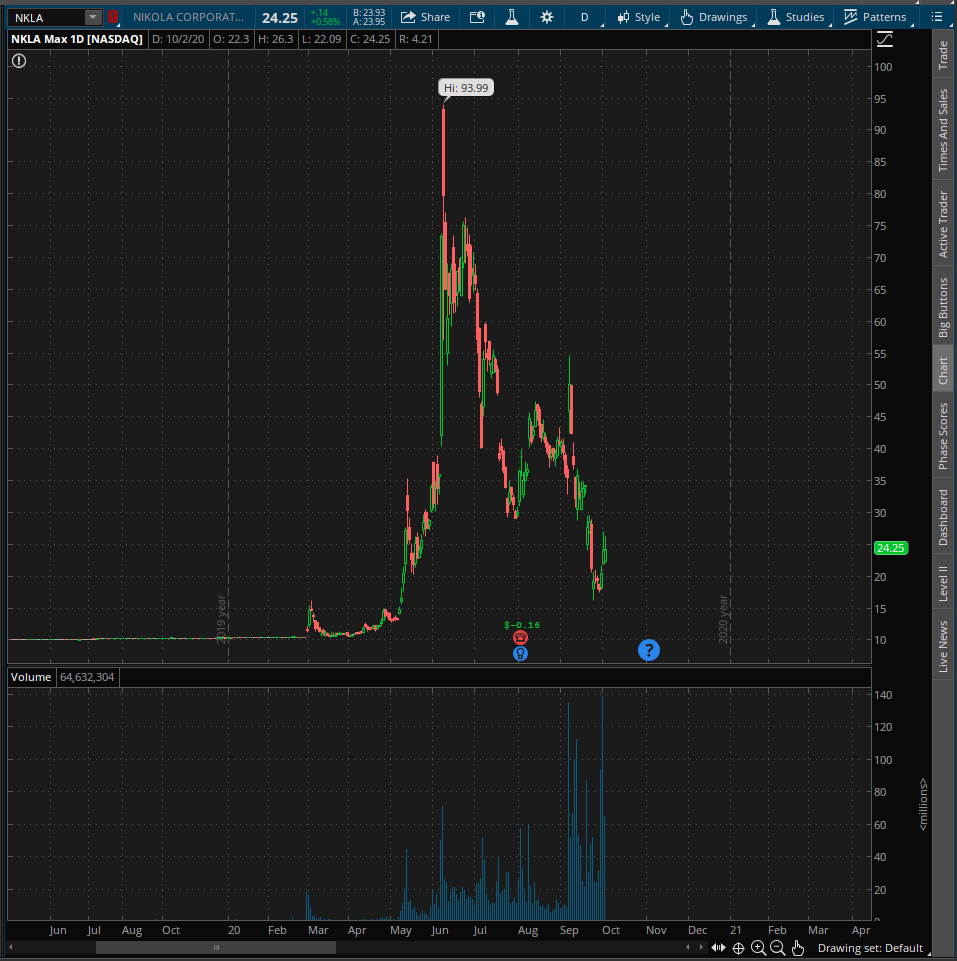Change the D timeframe aggregation
The height and width of the screenshot is (961, 957).
tap(585, 17)
